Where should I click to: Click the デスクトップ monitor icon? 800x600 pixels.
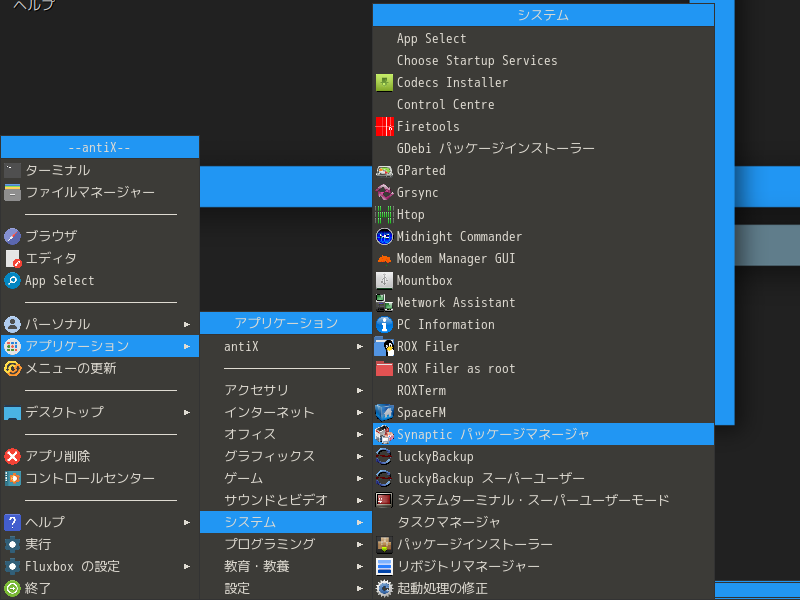point(12,412)
